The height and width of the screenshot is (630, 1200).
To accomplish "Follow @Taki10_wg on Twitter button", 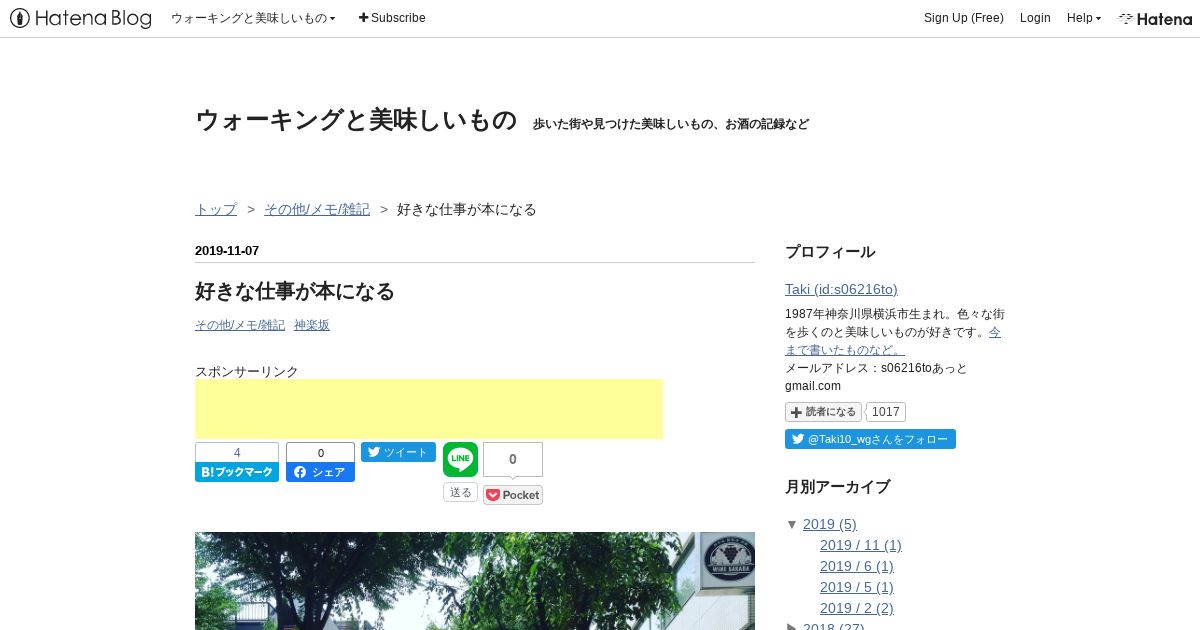I will (870, 439).
